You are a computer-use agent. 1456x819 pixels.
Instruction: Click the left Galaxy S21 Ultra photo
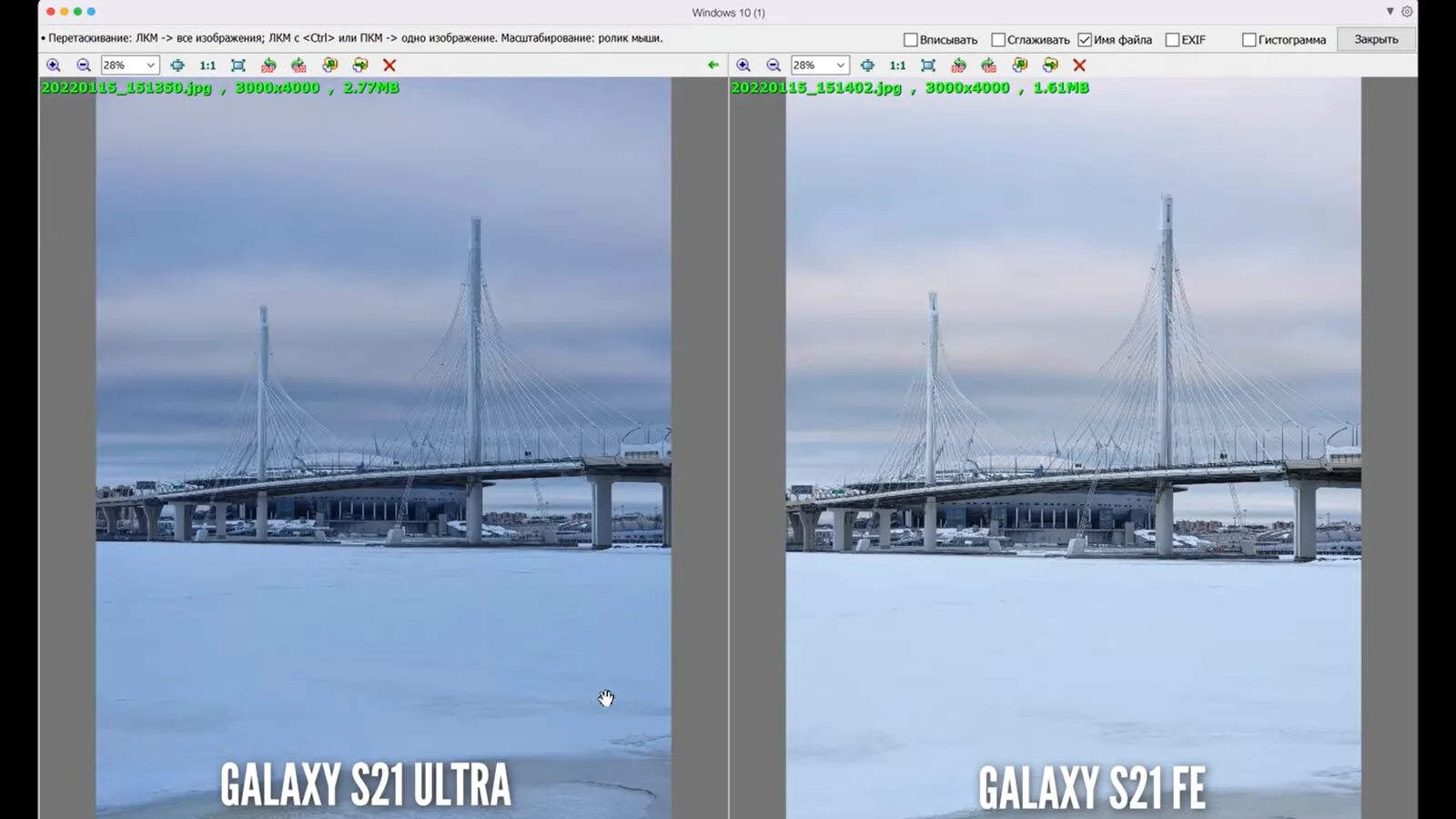point(383,448)
